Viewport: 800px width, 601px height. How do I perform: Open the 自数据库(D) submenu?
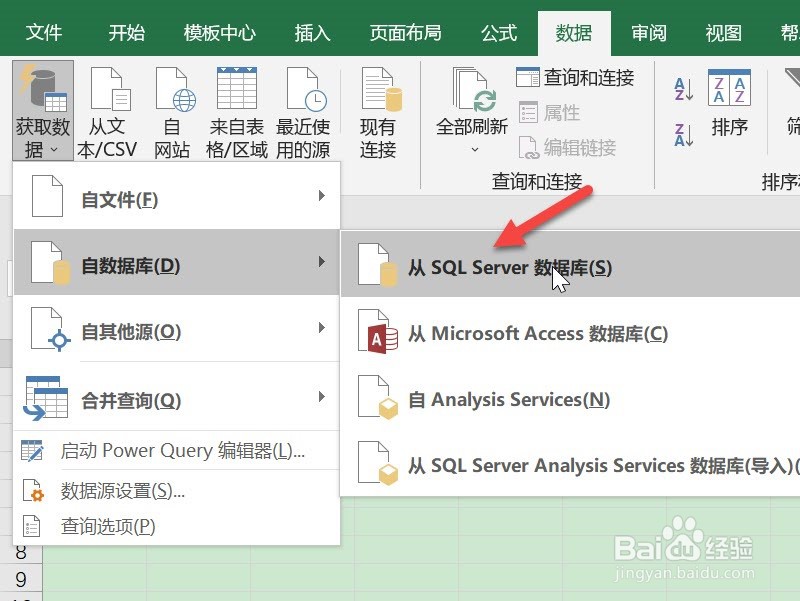click(177, 262)
